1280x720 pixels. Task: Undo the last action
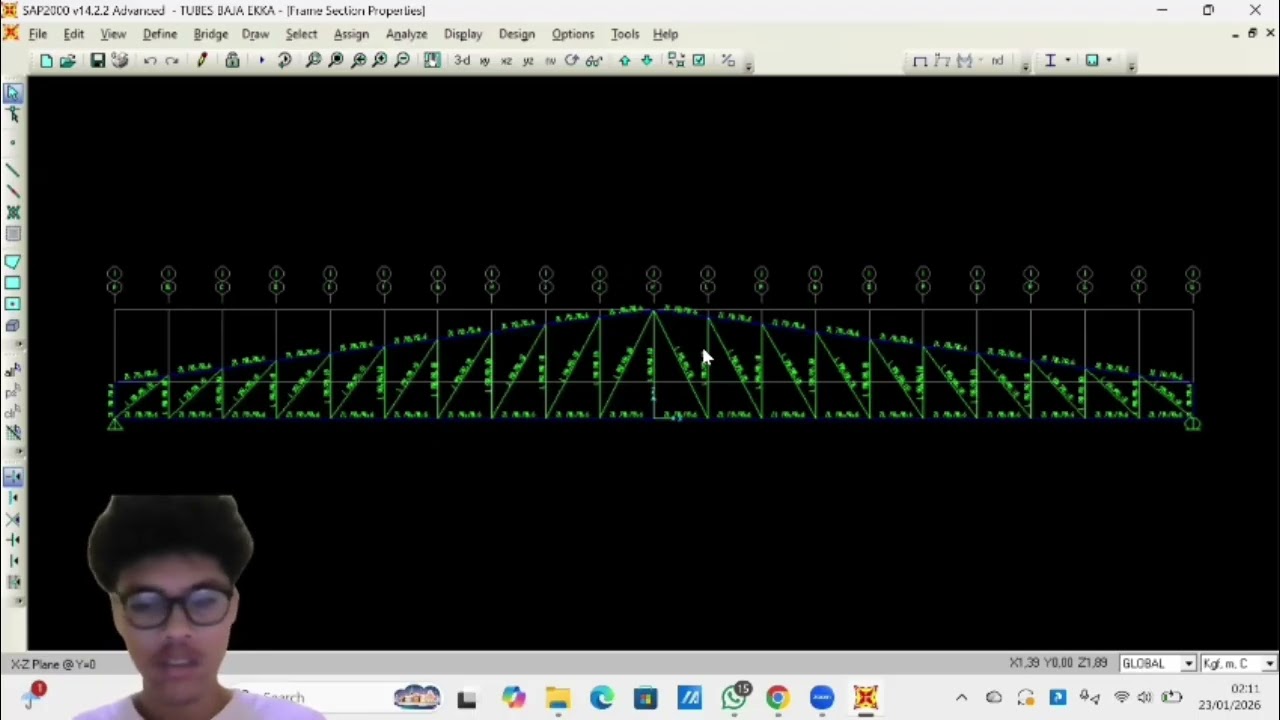150,61
